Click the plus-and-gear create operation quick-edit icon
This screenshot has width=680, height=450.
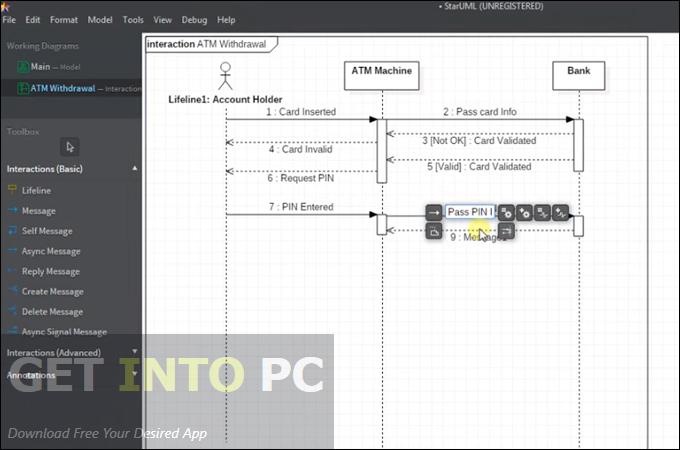524,212
